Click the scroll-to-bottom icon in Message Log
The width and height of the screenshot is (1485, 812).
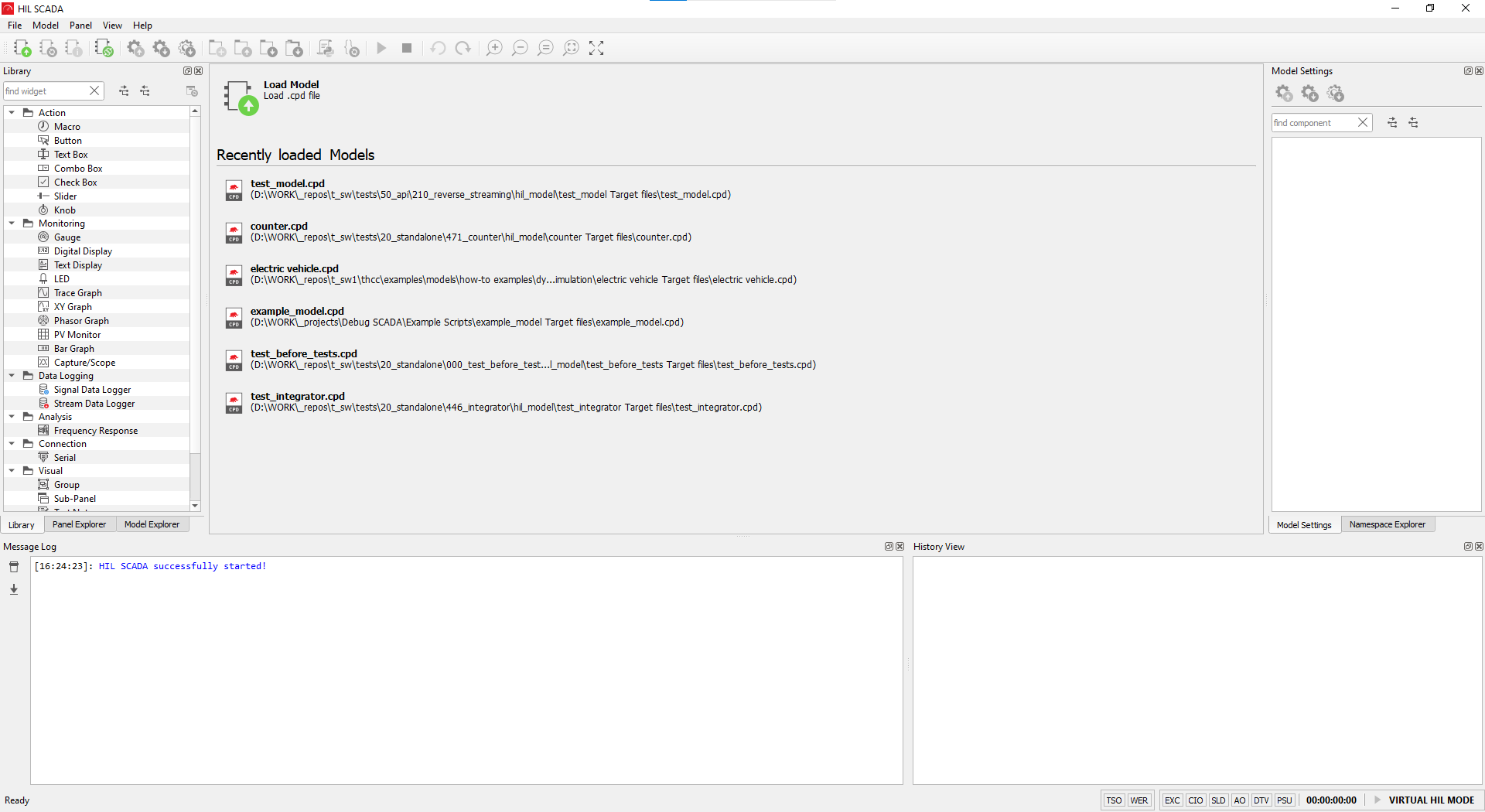(x=14, y=589)
